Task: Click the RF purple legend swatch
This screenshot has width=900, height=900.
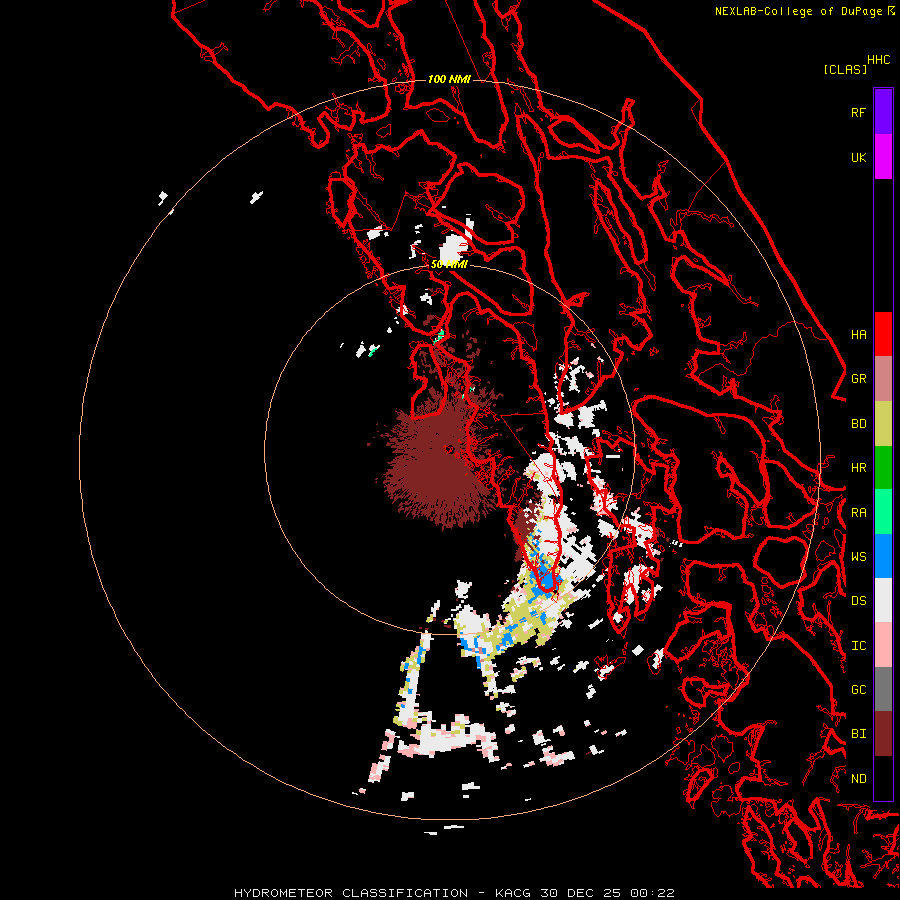Action: (x=883, y=112)
